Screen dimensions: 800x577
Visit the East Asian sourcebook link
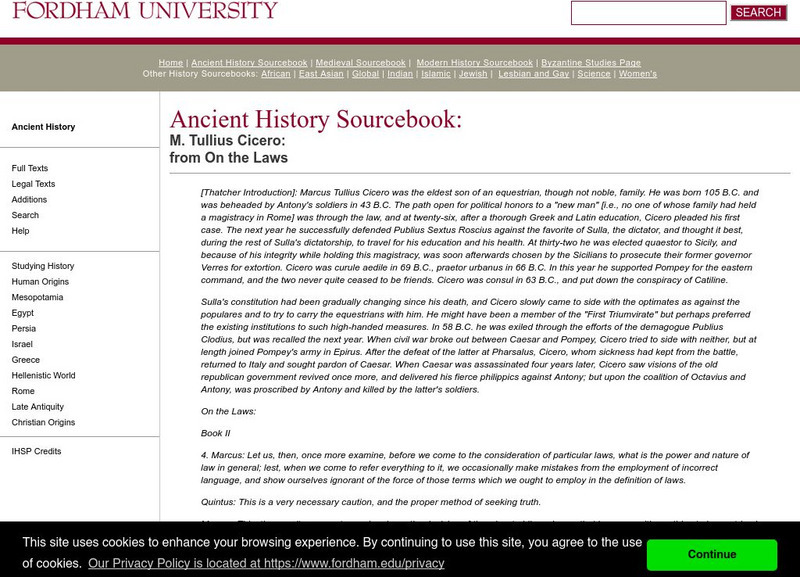(x=321, y=73)
